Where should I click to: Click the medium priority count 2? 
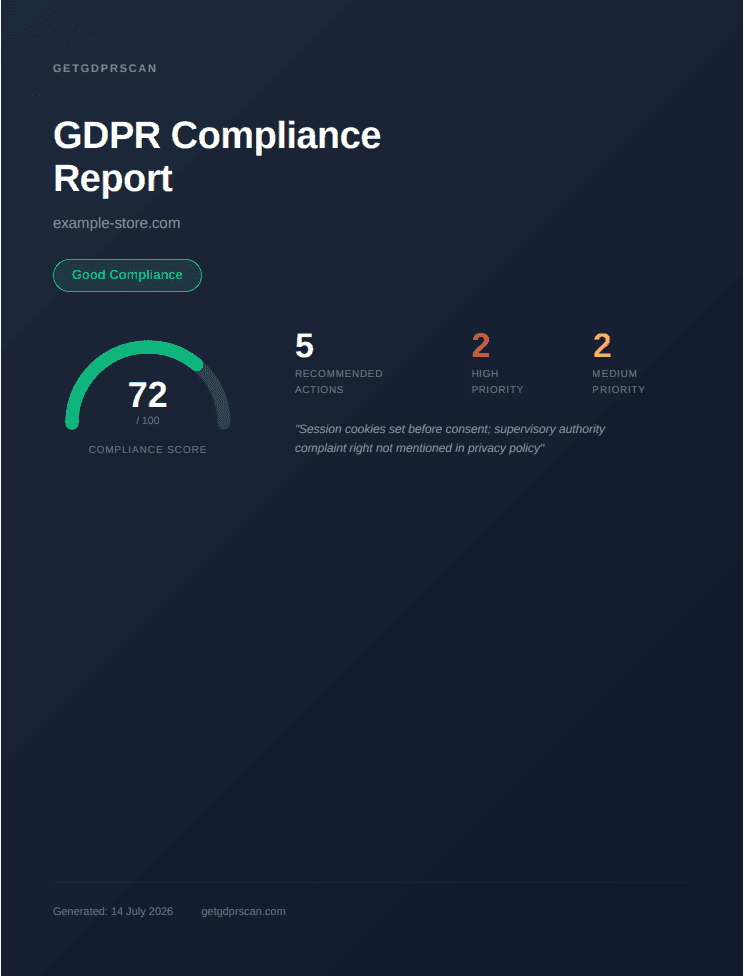[x=602, y=346]
